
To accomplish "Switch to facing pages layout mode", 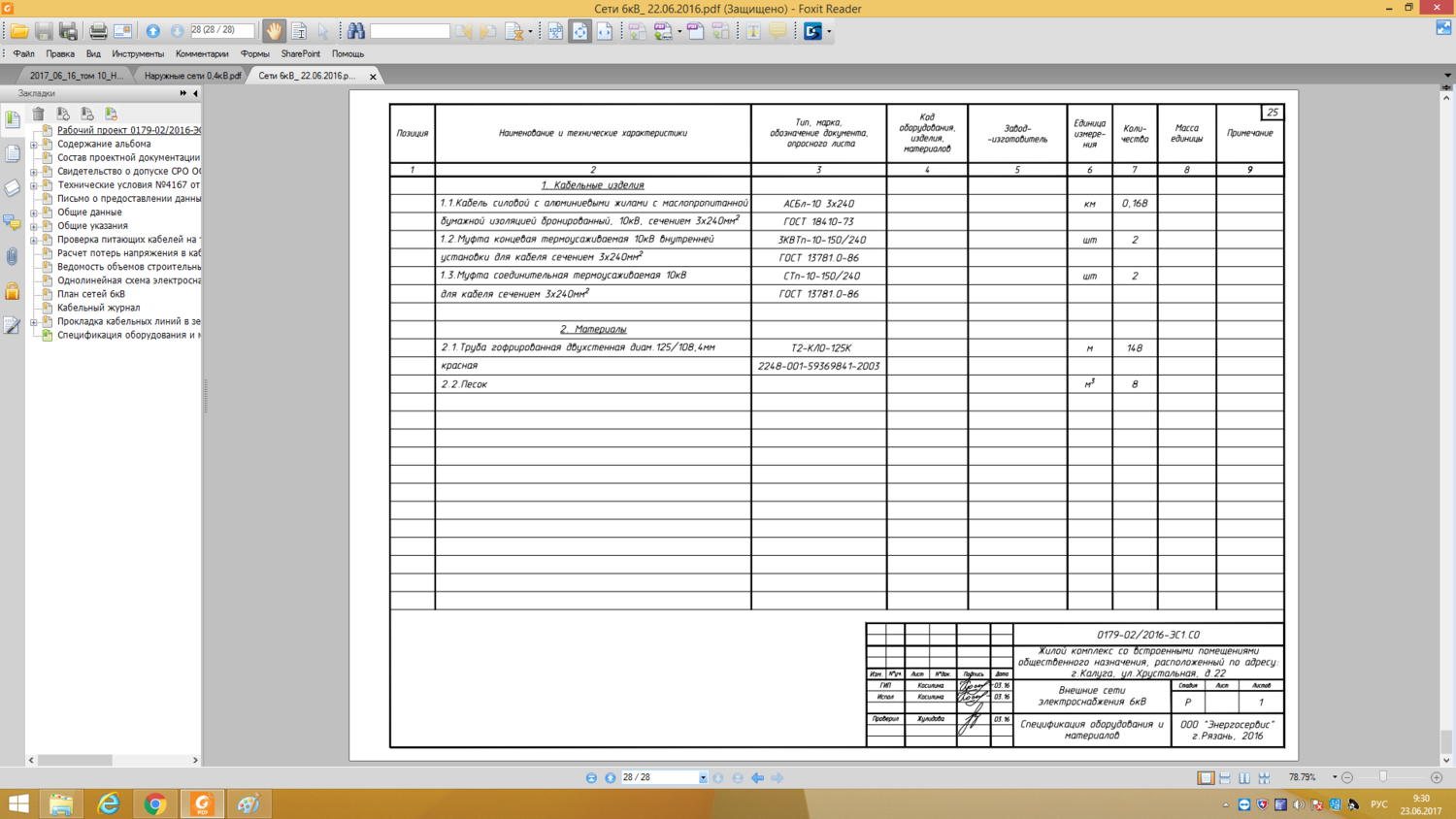I will pyautogui.click(x=1244, y=777).
